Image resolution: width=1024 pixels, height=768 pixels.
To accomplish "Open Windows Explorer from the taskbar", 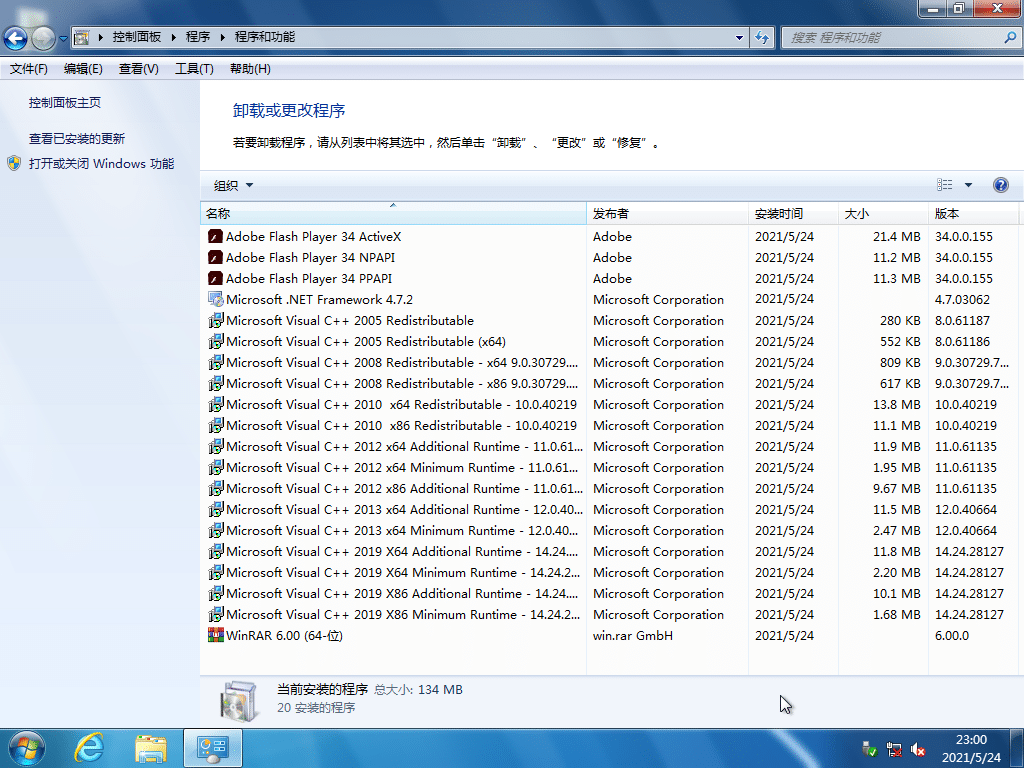I will (x=150, y=747).
